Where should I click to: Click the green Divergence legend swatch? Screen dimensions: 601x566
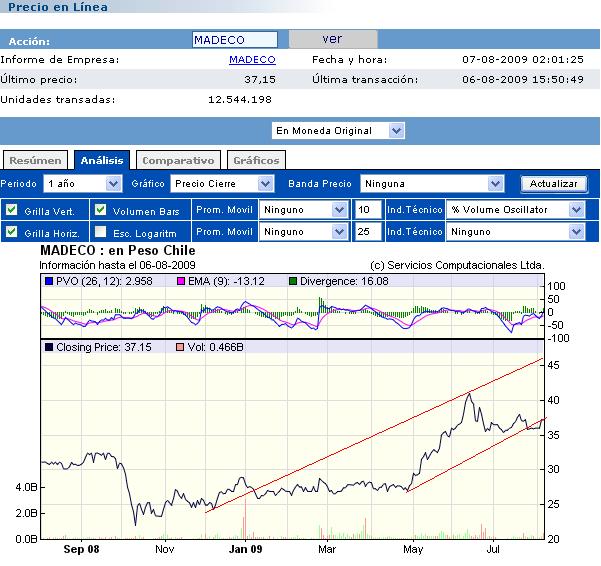point(293,281)
